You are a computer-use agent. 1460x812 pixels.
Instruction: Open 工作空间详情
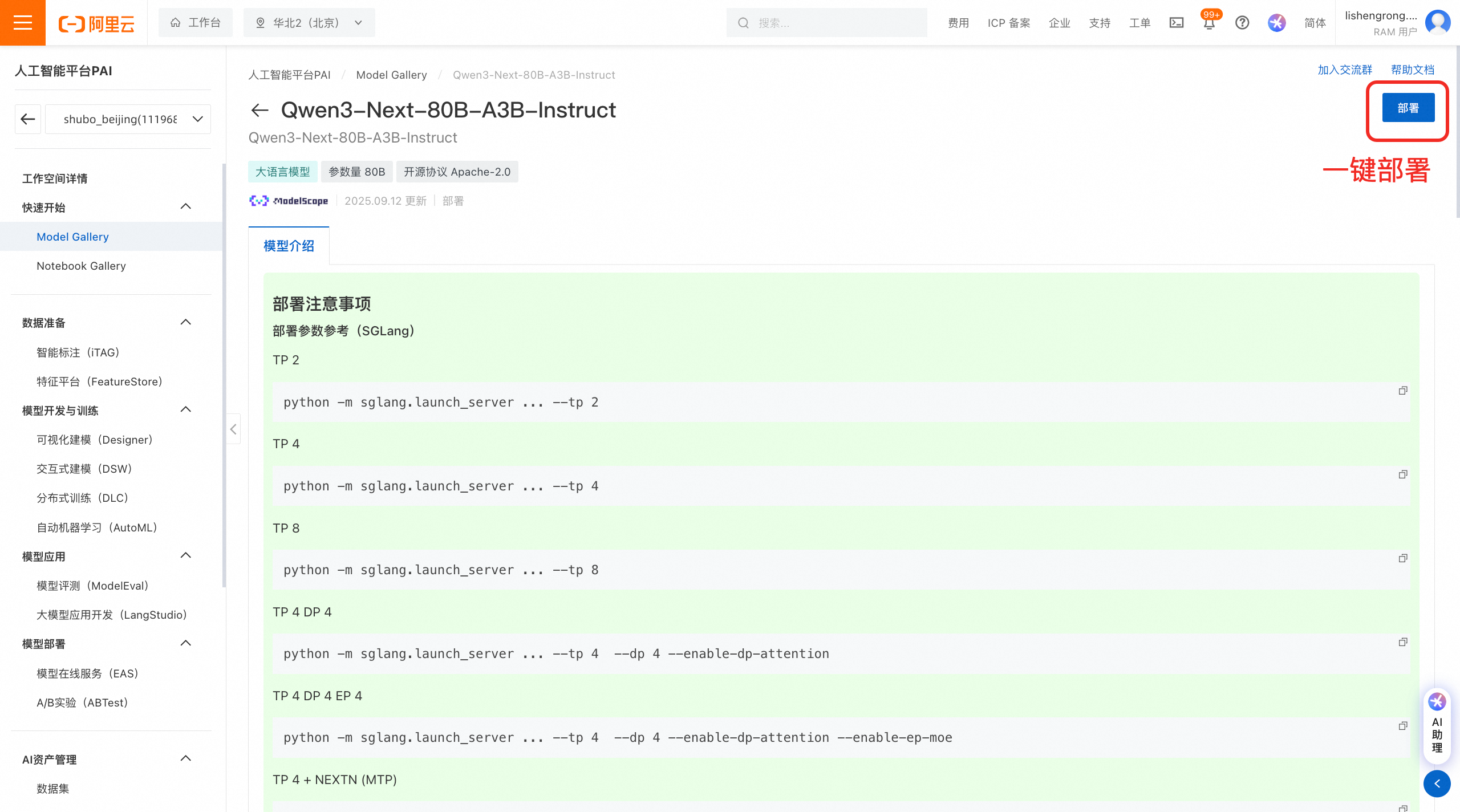pos(55,178)
